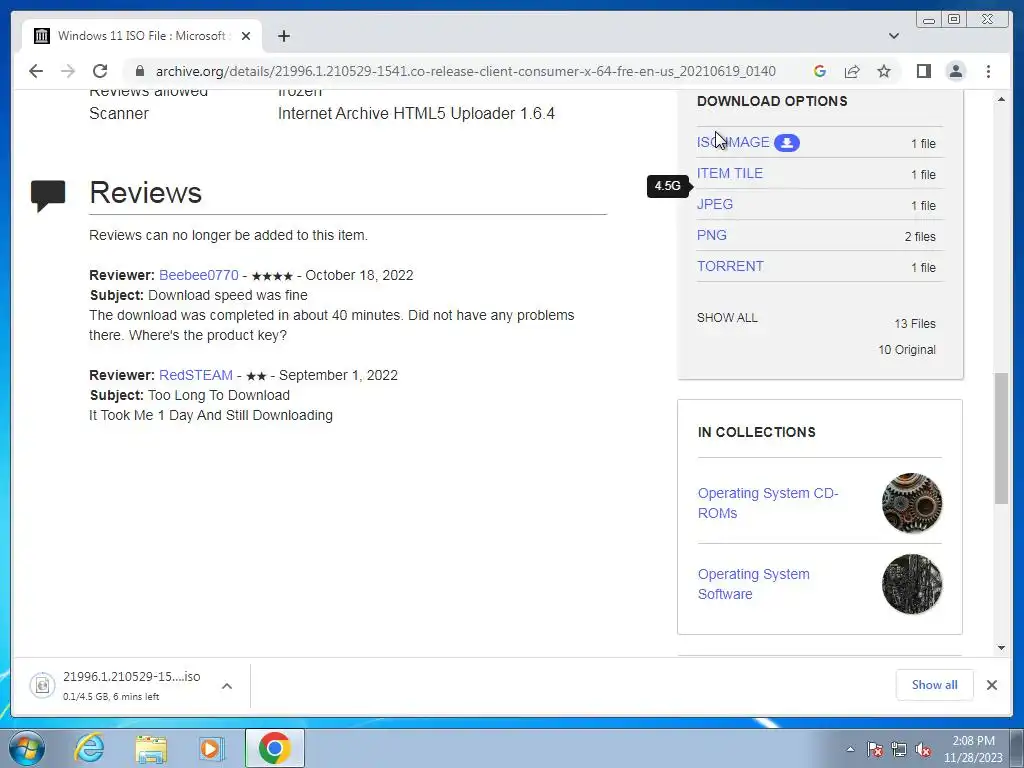Viewport: 1024px width, 768px height.
Task: Click the scroll down arrow
Action: tap(1001, 648)
